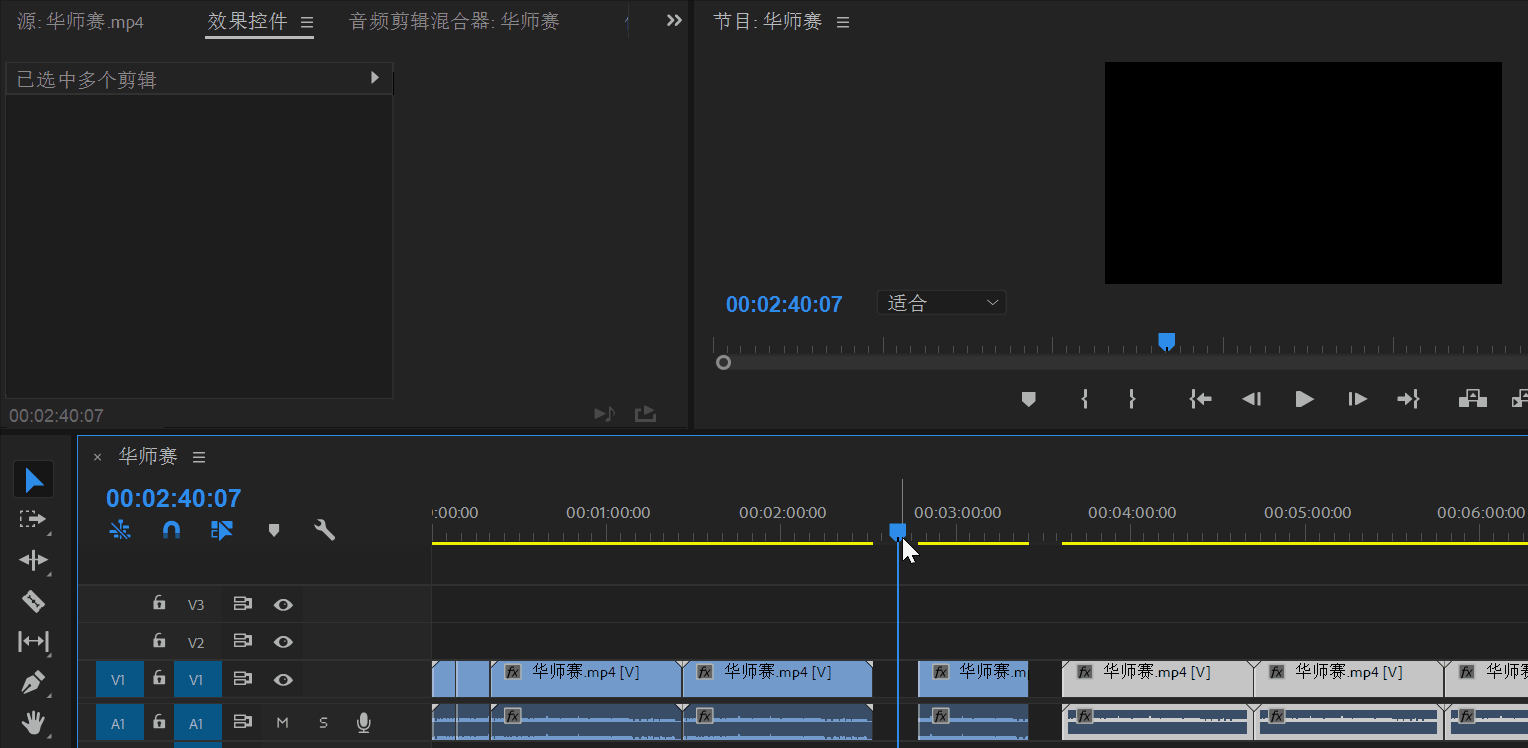Select the 华师赛.m video clip near playhead
The height and width of the screenshot is (748, 1528).
point(973,679)
